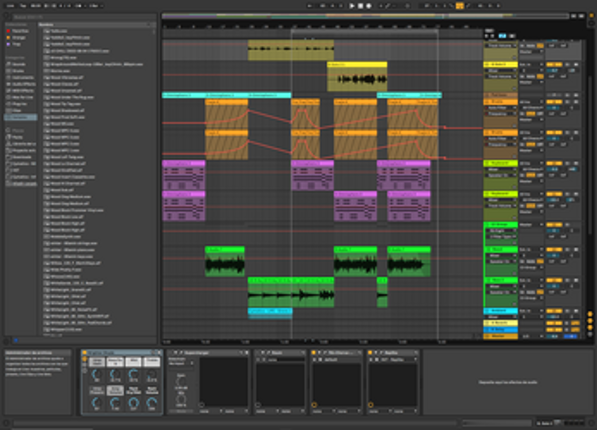Image resolution: width=597 pixels, height=430 pixels.
Task: Open the Ext. In input dropdown of the yellow track
Action: (x=531, y=64)
